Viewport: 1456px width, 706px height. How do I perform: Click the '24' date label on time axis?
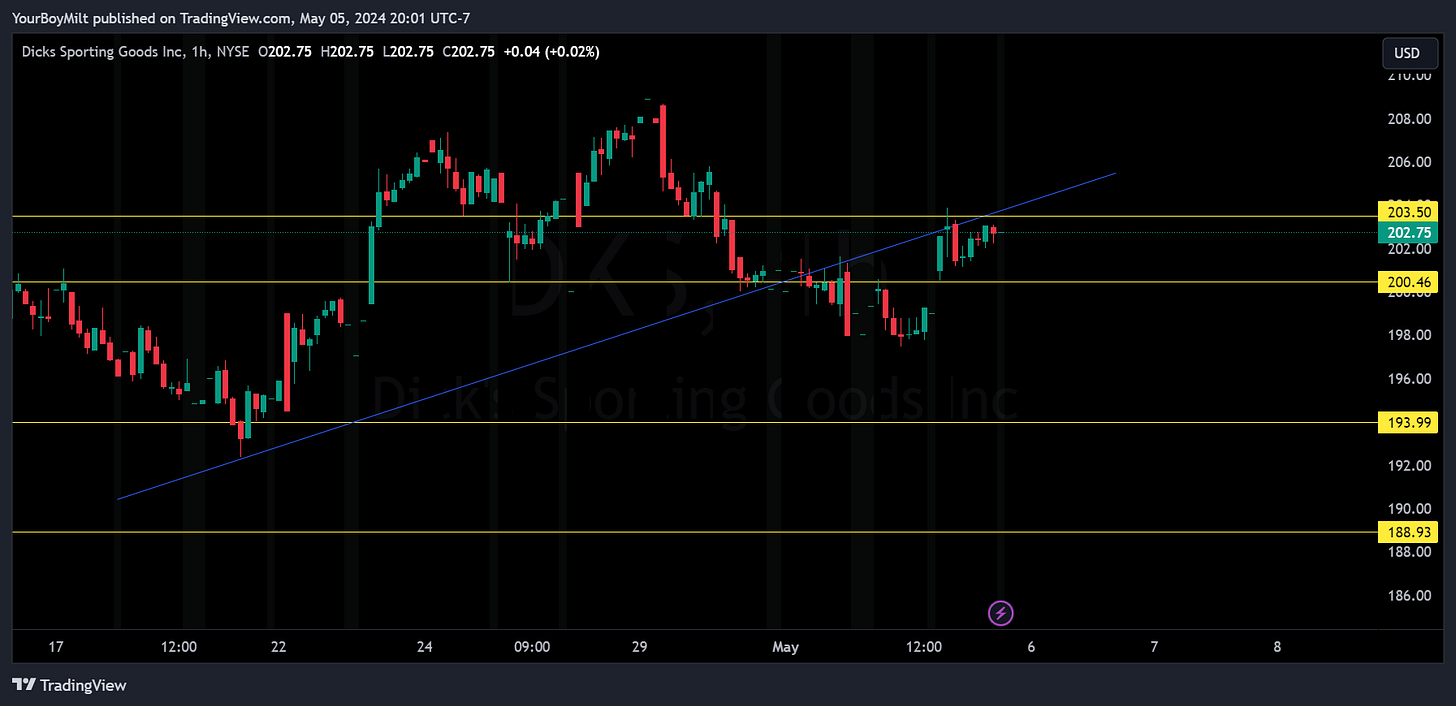pyautogui.click(x=425, y=647)
